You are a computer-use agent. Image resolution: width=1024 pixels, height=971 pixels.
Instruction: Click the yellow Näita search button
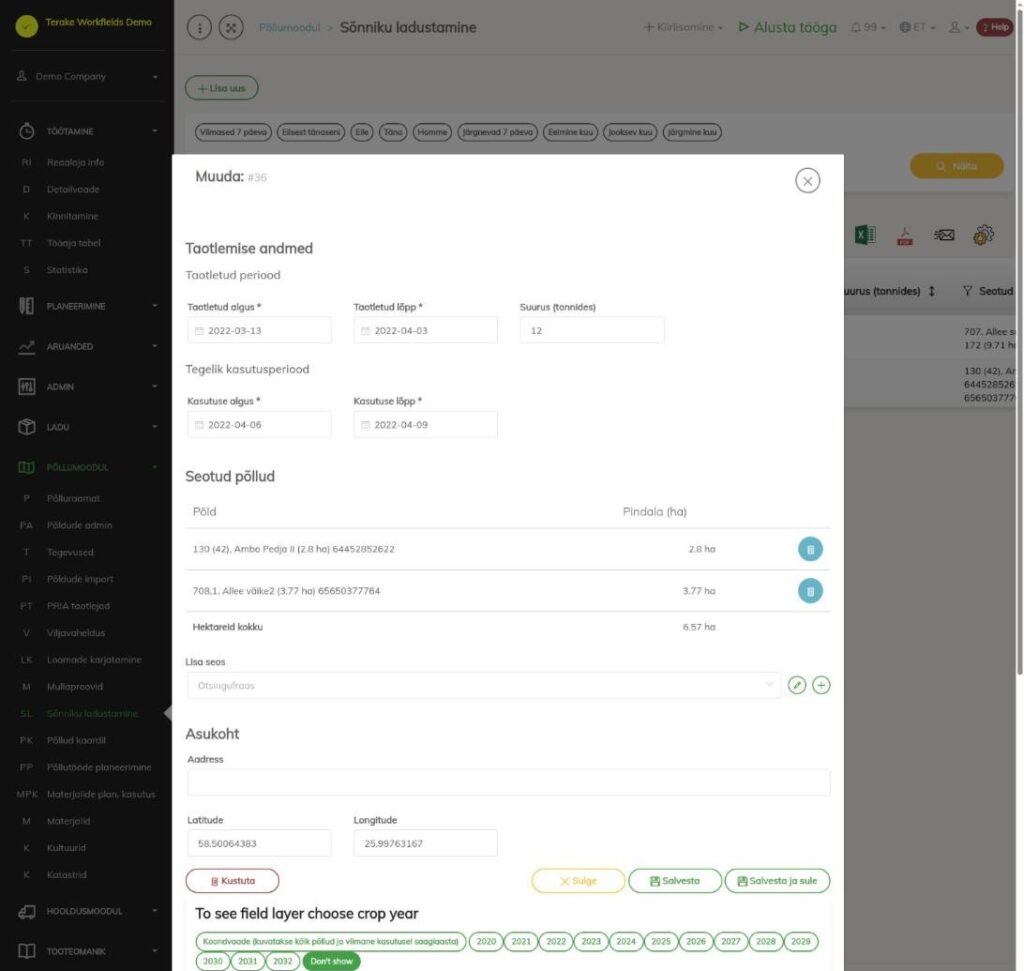pos(957,166)
